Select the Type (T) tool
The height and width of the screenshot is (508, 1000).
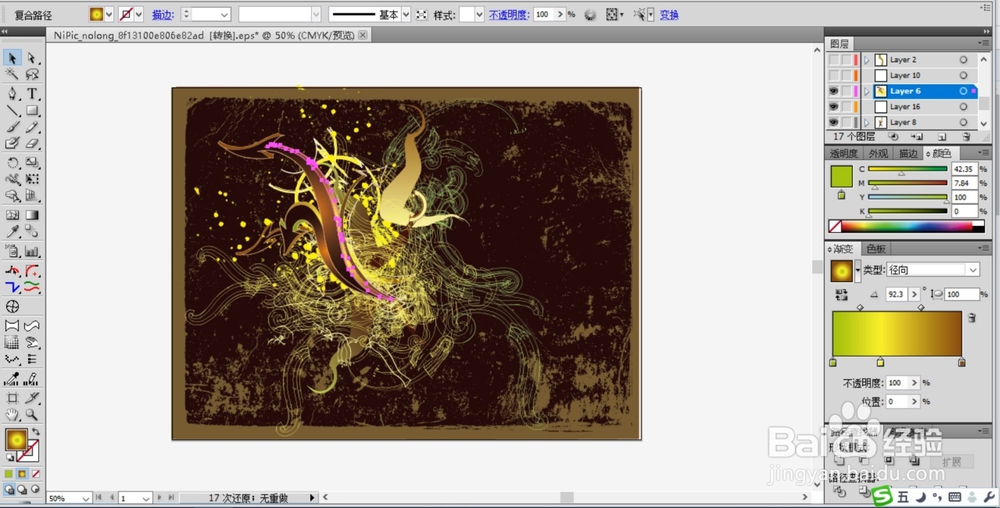[32, 94]
